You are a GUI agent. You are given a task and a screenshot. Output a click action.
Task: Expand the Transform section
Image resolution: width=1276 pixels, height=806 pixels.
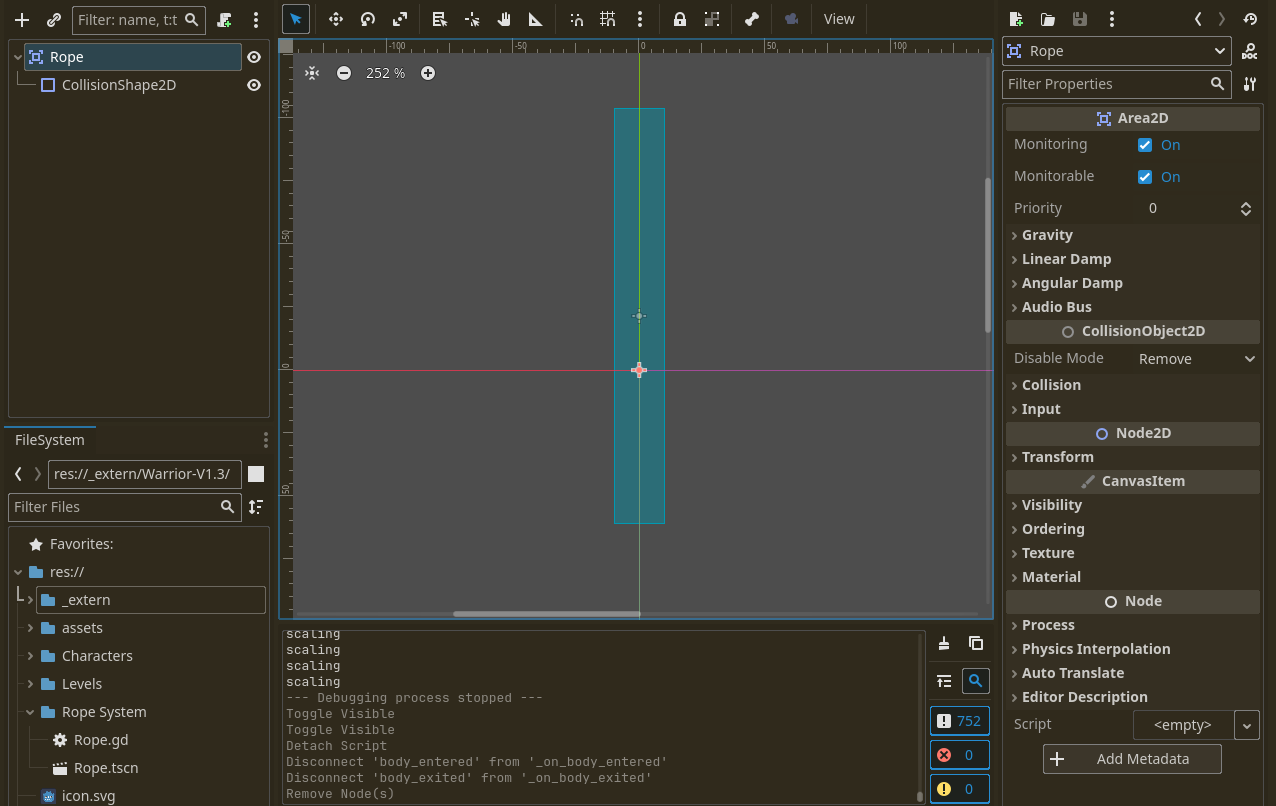(1057, 457)
